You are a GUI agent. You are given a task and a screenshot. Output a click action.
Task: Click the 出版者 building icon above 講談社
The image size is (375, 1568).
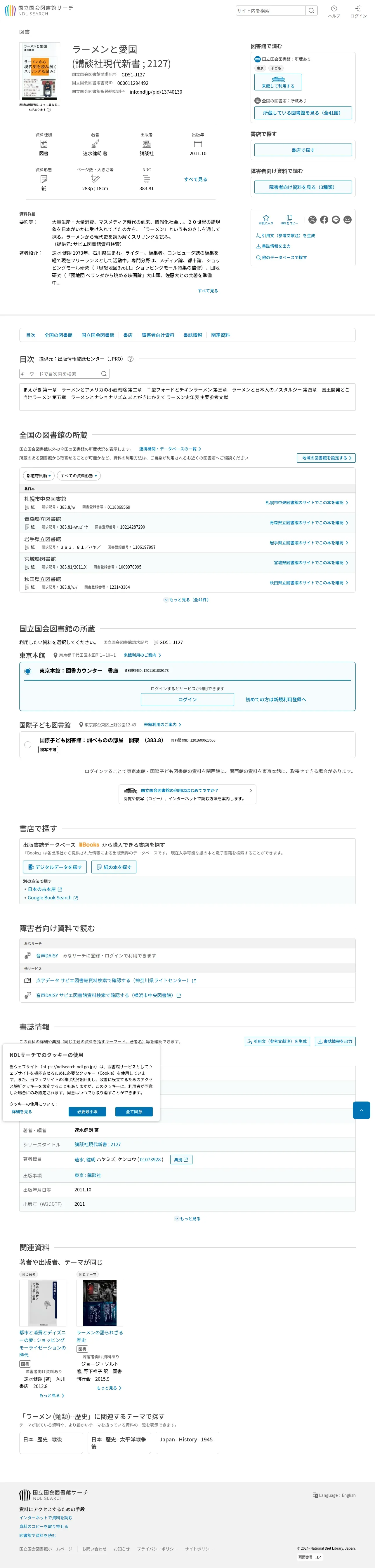point(146,144)
